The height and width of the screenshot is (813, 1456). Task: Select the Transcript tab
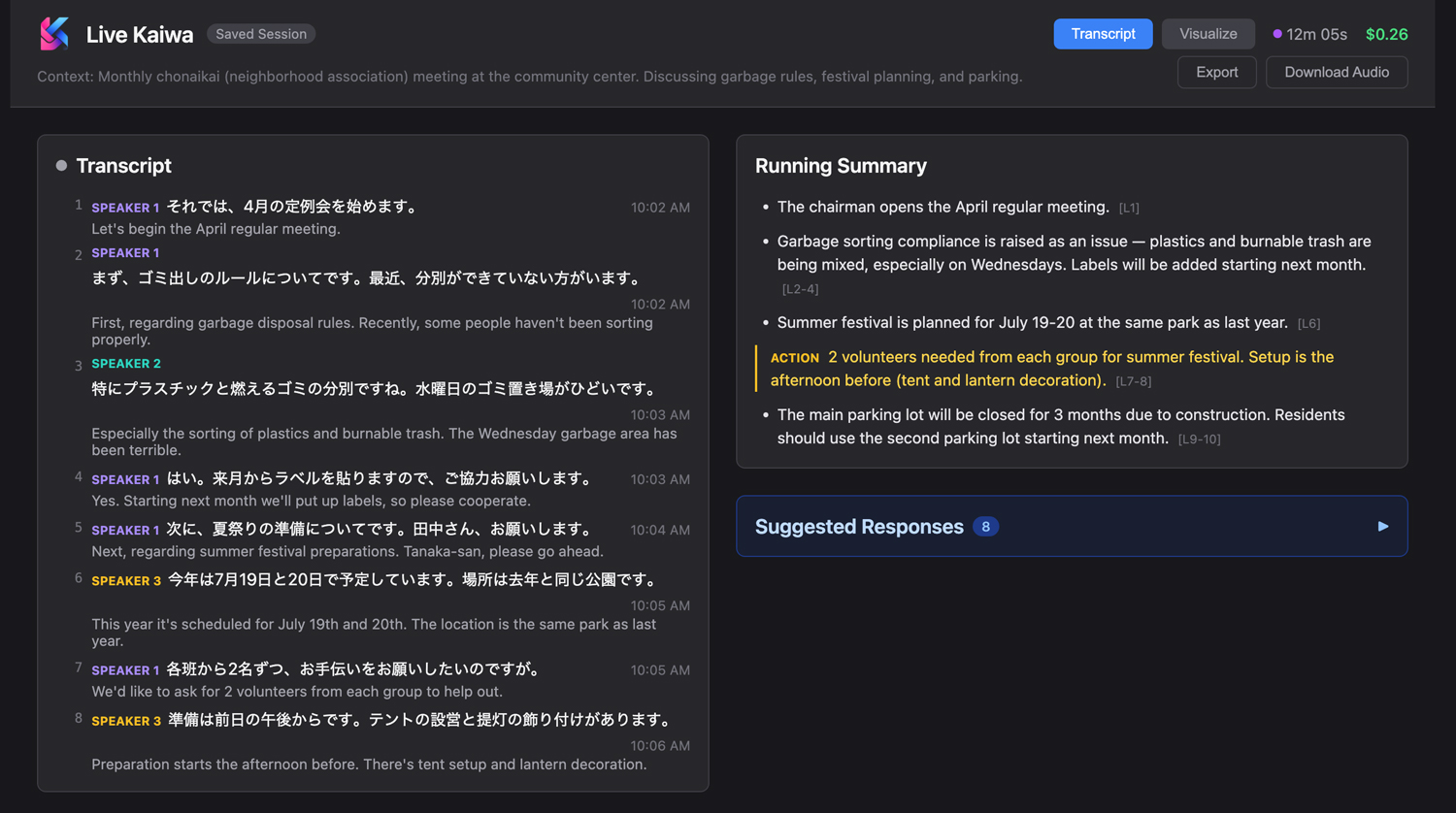point(1103,33)
